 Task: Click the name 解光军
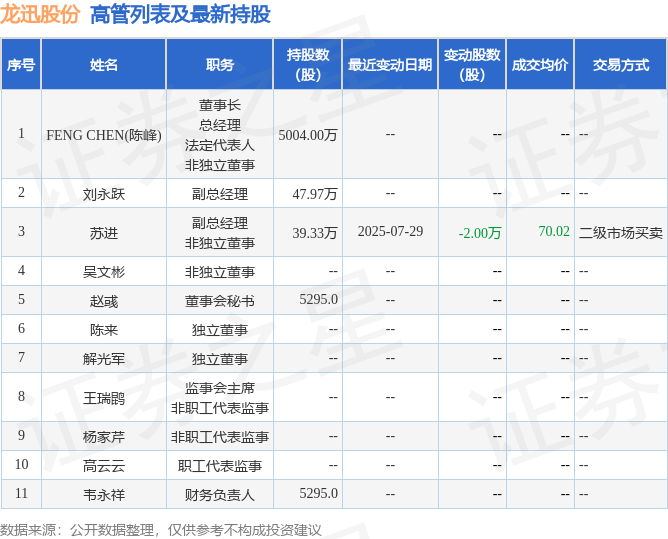(x=104, y=359)
